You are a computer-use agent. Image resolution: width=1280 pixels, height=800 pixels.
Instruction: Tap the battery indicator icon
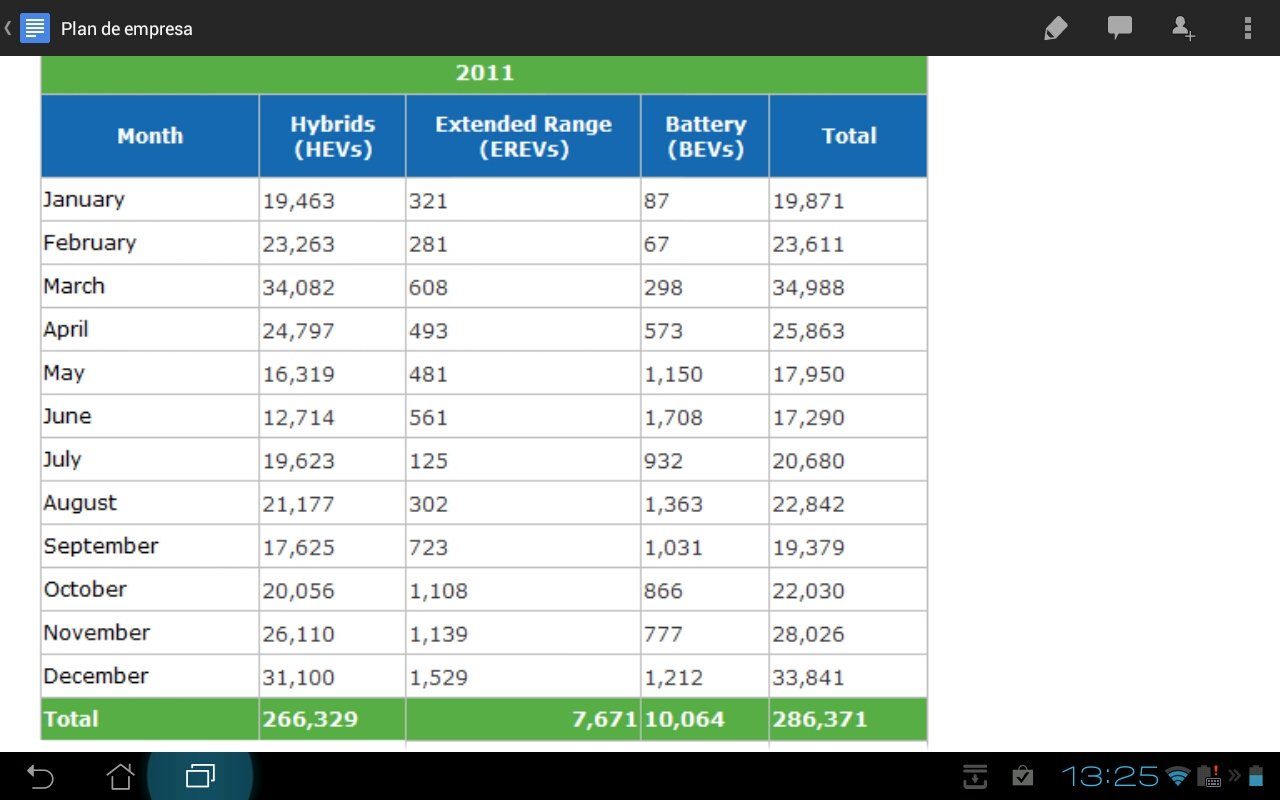(1256, 776)
